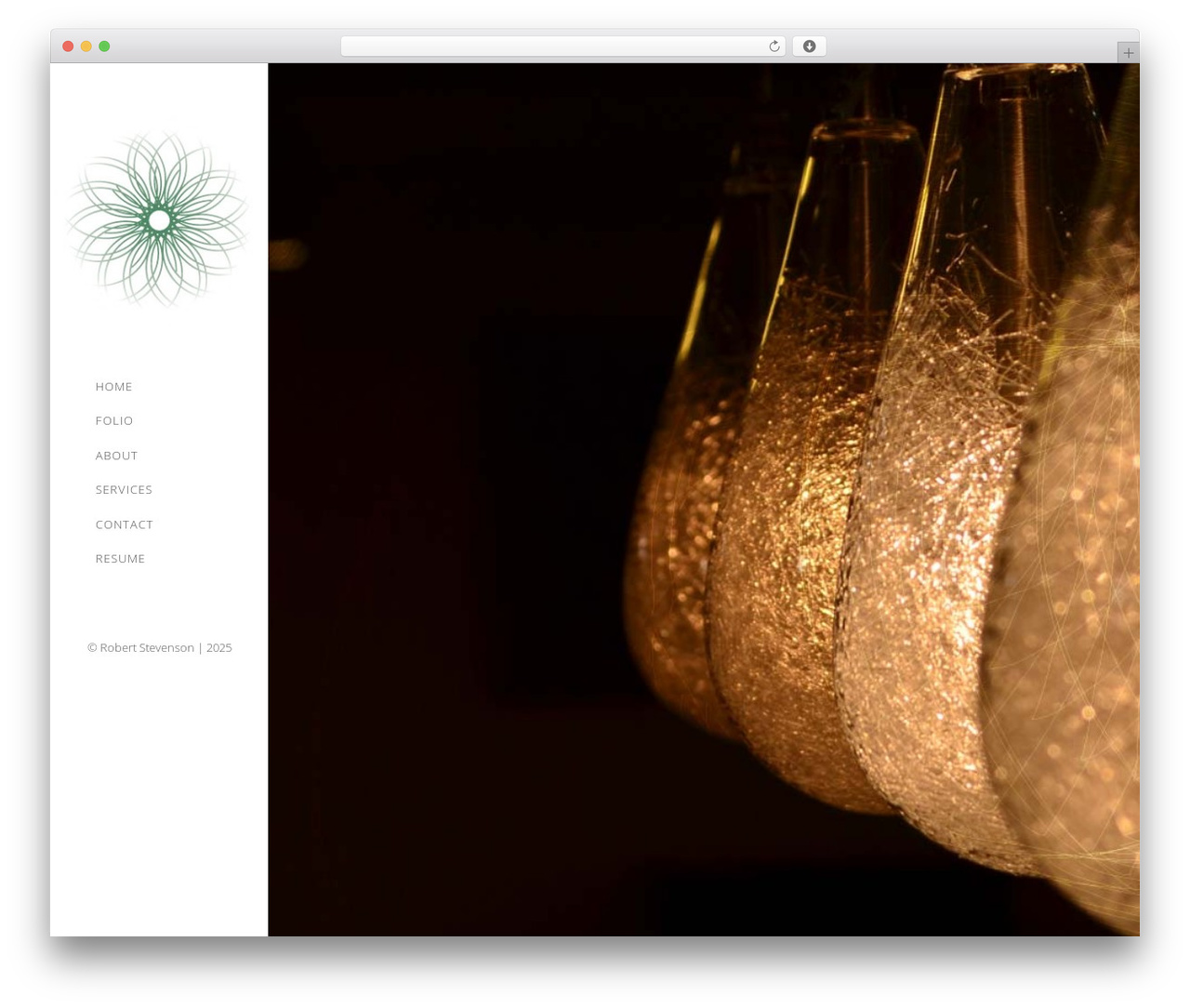
Task: Maximize the browser with green button
Action: (x=104, y=46)
